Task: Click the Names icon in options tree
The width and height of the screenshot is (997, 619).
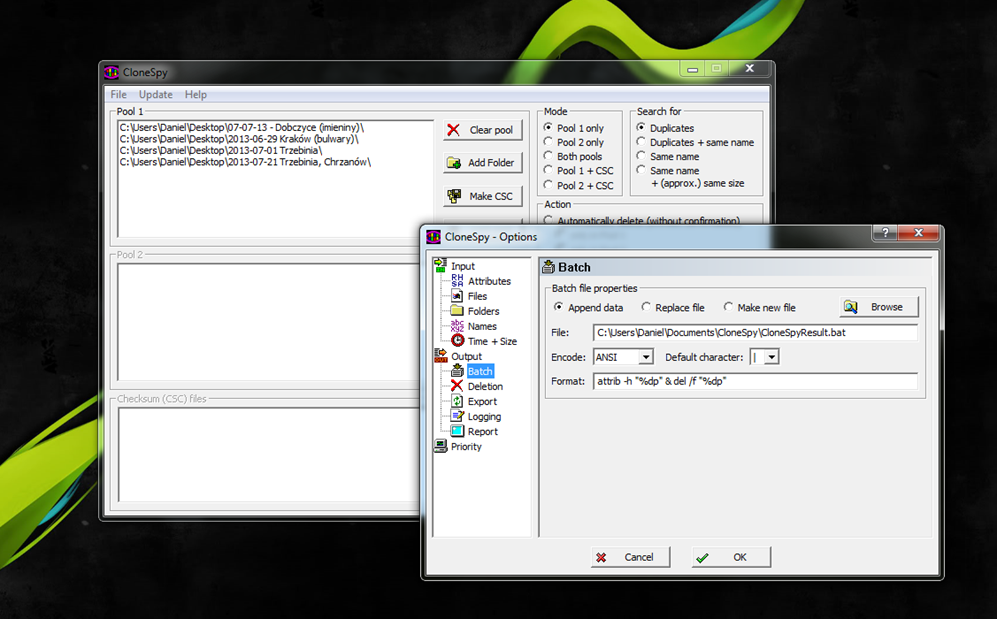Action: tap(457, 326)
